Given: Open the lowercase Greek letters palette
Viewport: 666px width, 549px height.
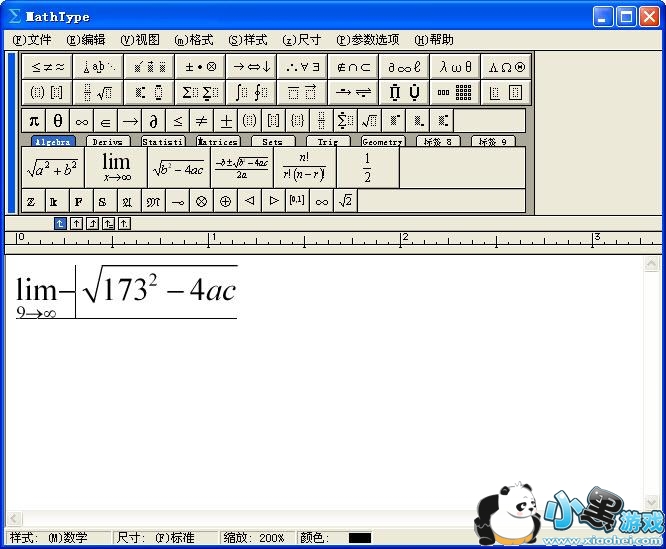Looking at the screenshot, I should pyautogui.click(x=455, y=67).
